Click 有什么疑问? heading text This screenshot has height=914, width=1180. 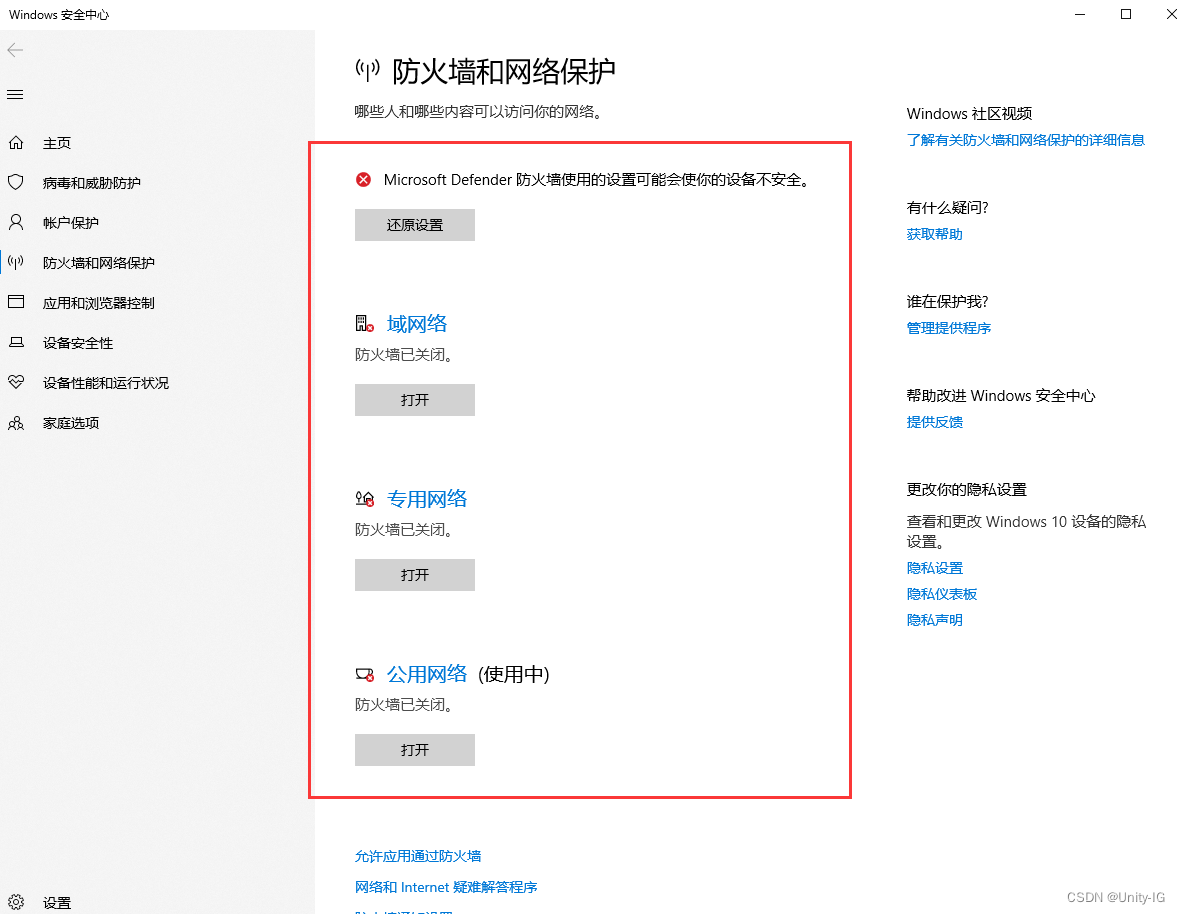click(947, 208)
